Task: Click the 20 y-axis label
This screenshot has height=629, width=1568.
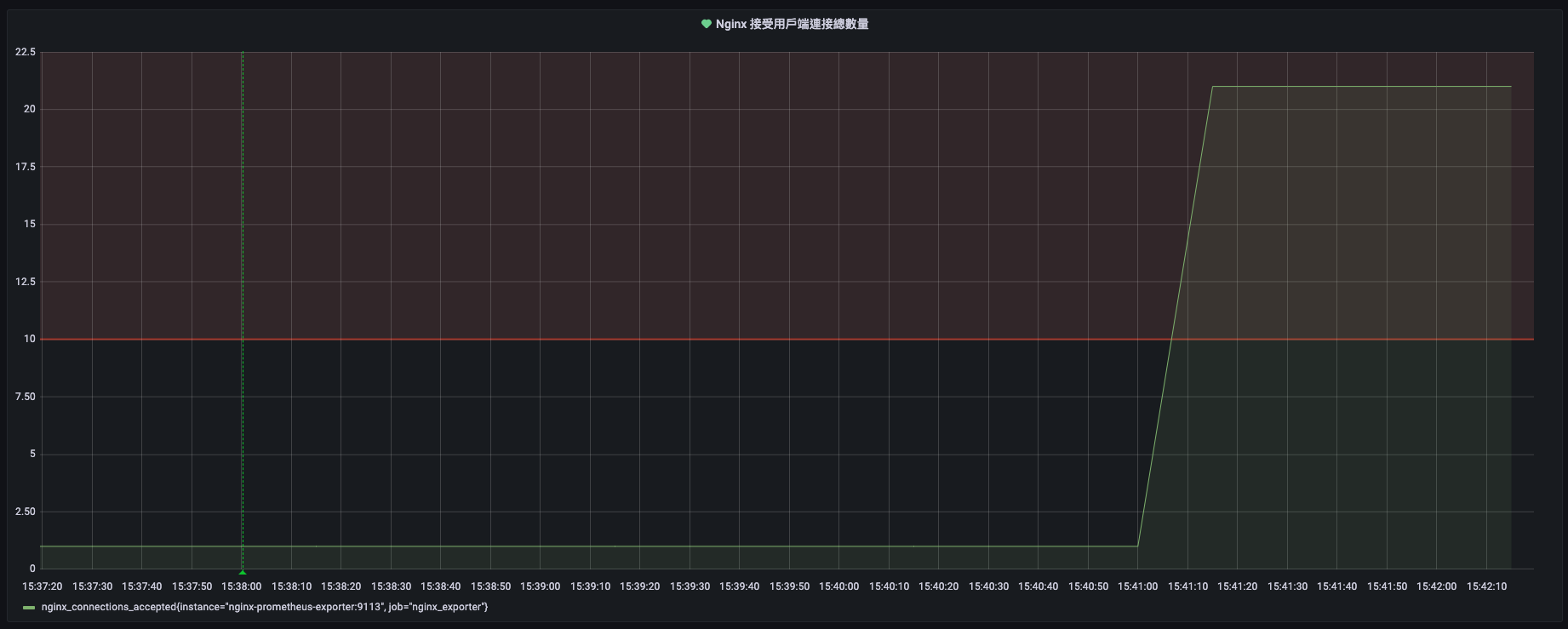Action: [x=30, y=109]
